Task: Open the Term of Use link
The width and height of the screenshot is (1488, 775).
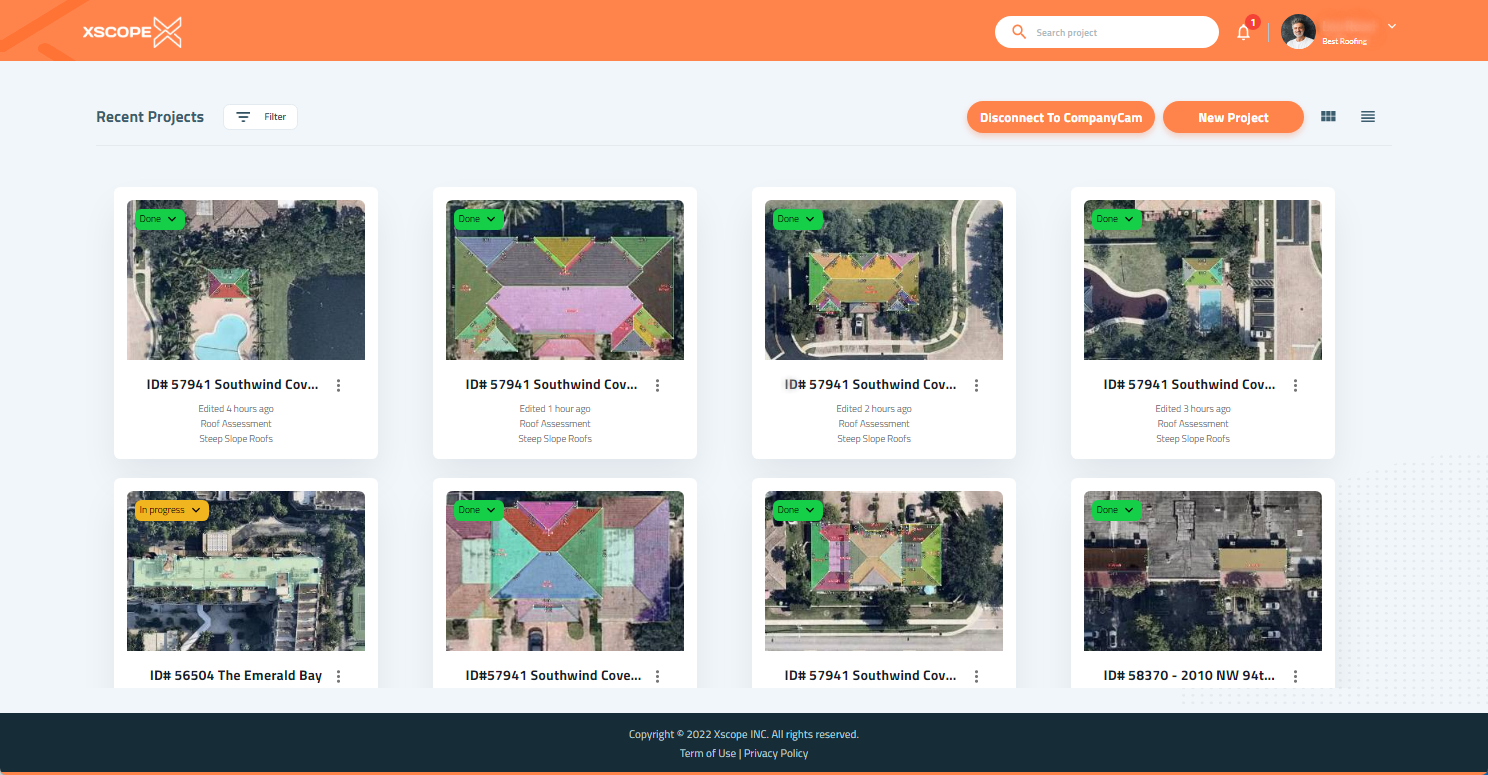Action: pos(707,753)
